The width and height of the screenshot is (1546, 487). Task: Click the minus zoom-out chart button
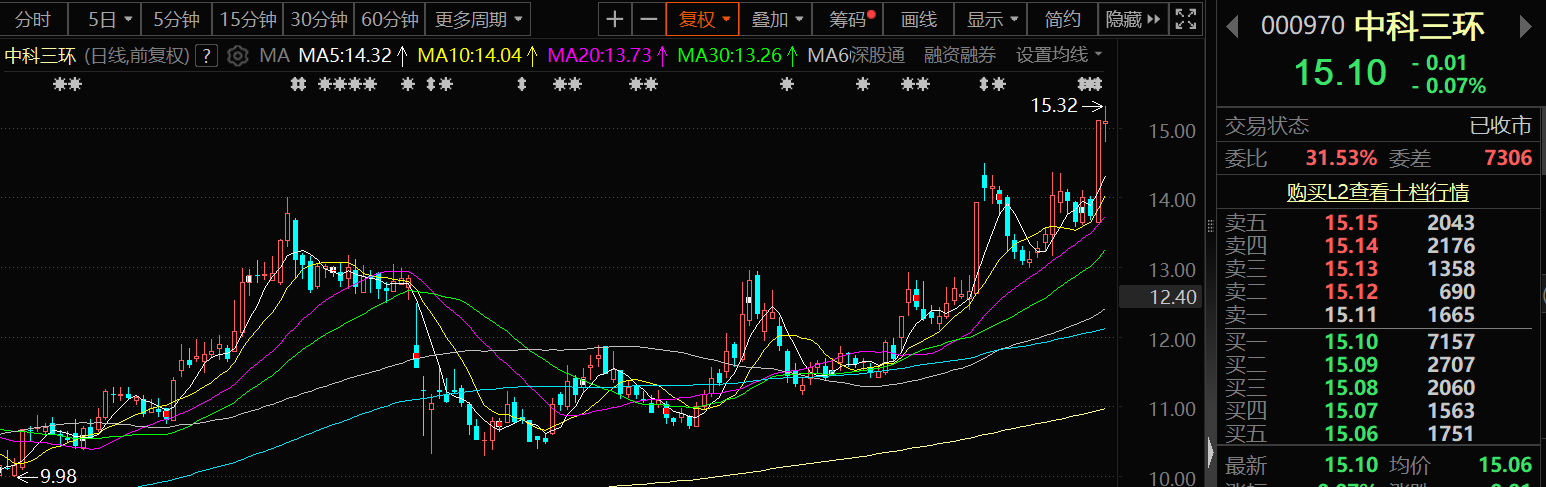[649, 19]
